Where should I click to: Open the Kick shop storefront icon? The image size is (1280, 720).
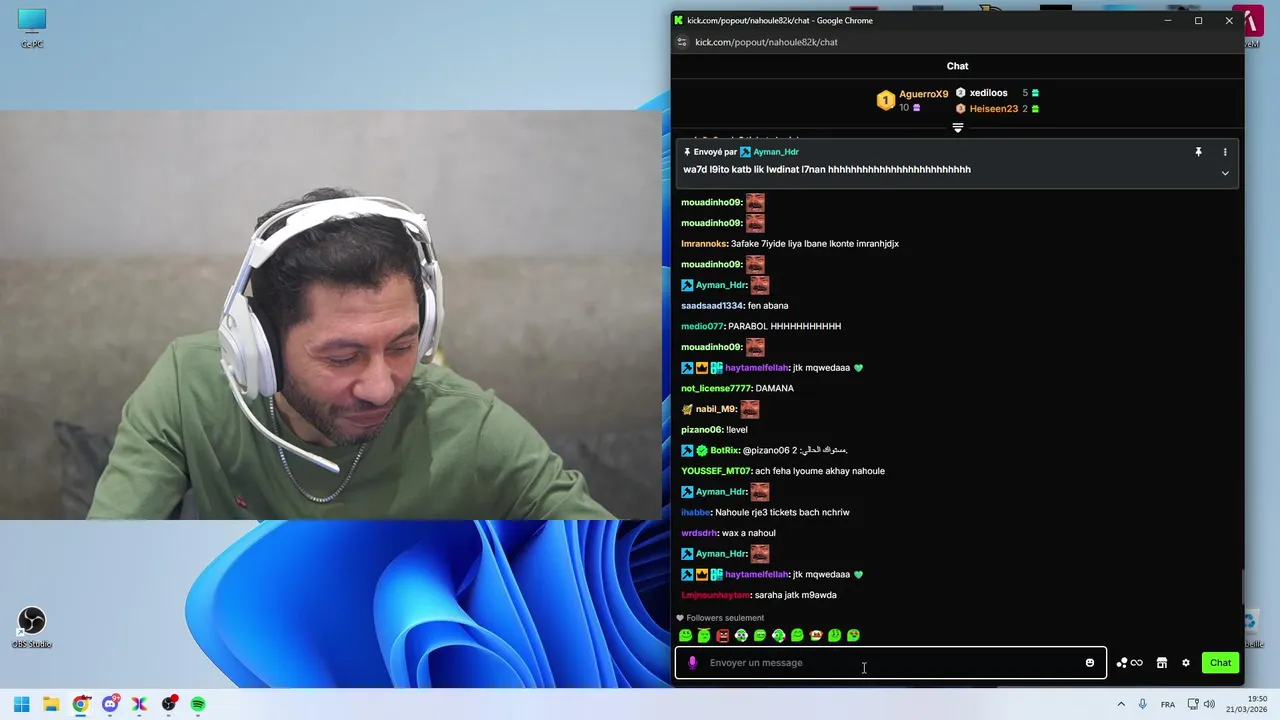tap(1162, 663)
